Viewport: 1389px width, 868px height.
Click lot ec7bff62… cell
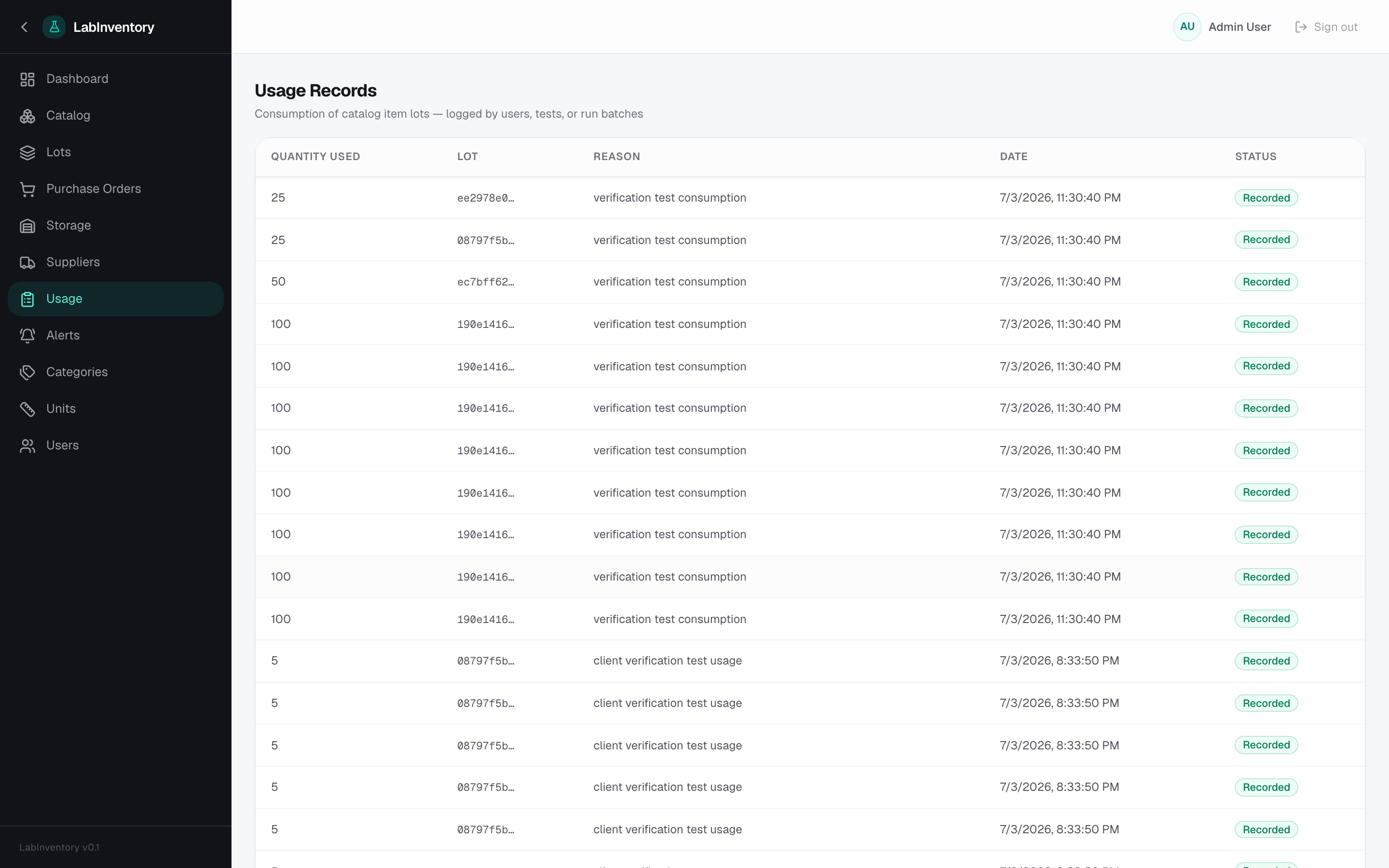pos(486,282)
